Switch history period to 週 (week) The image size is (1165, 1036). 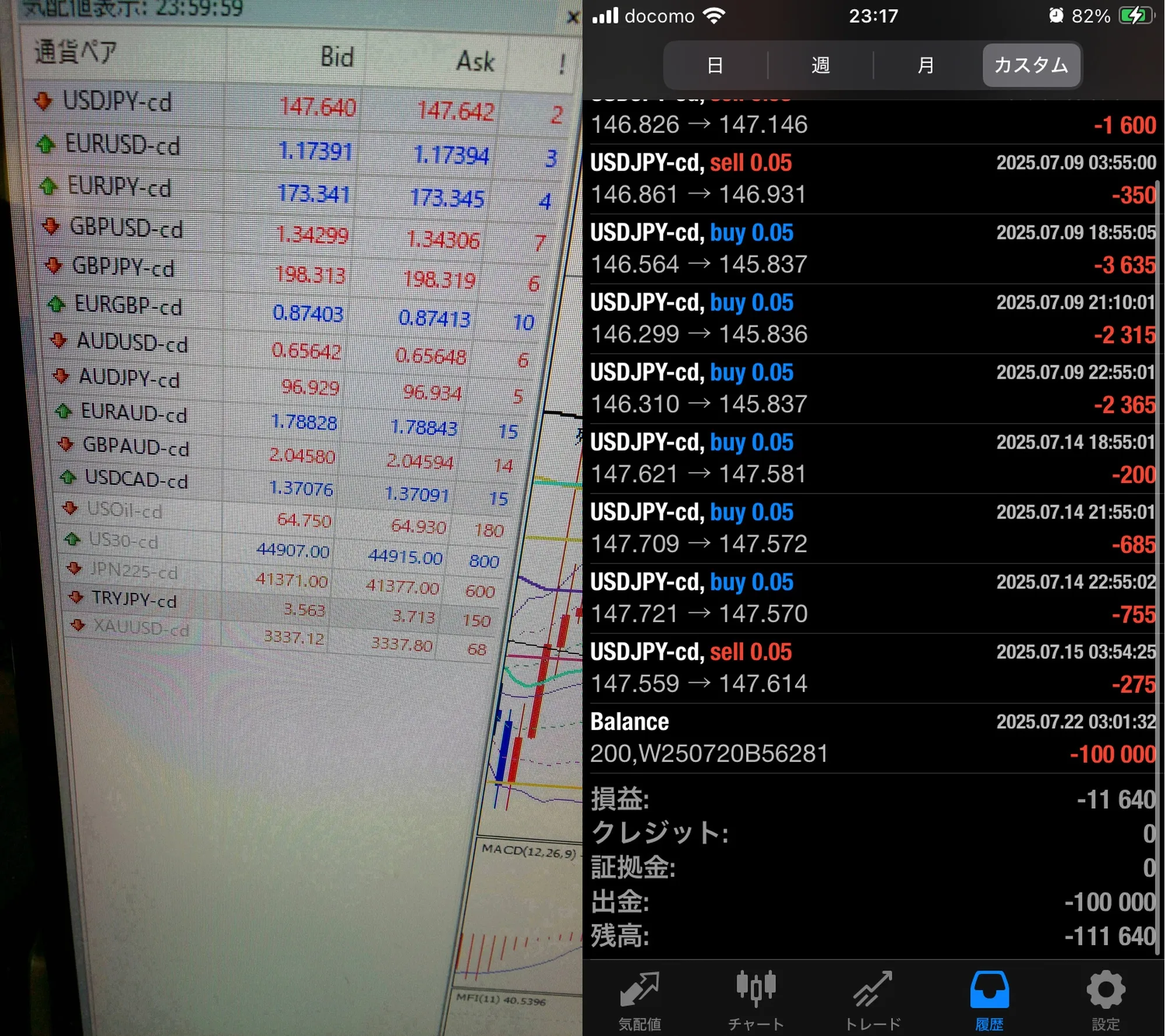coord(820,65)
